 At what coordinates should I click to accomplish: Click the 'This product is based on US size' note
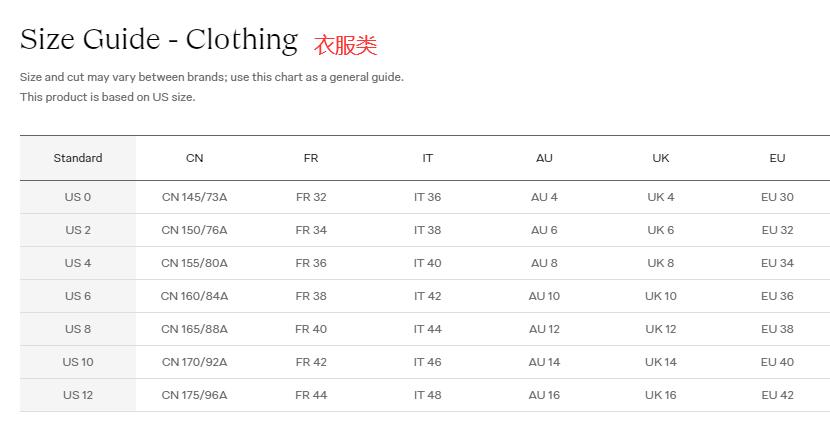[x=108, y=97]
